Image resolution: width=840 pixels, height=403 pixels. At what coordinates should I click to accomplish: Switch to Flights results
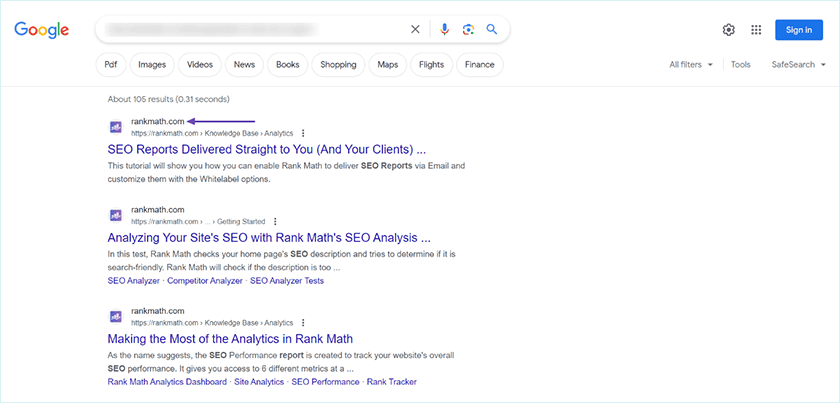[x=432, y=64]
